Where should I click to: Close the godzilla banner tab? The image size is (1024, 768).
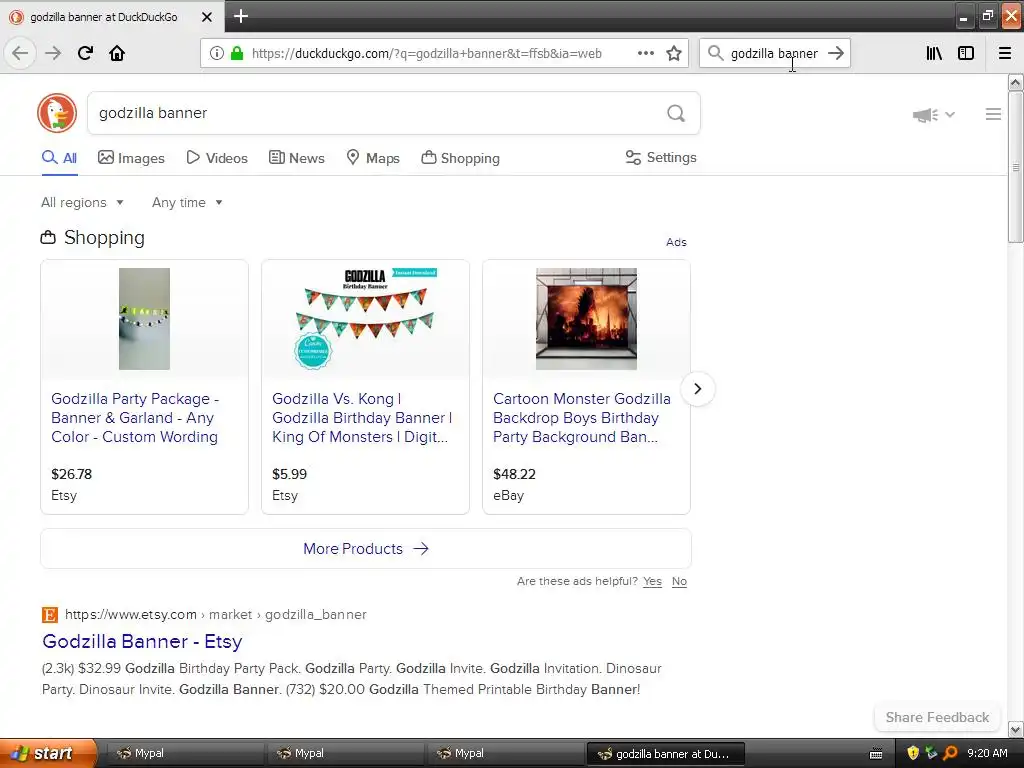tap(206, 17)
